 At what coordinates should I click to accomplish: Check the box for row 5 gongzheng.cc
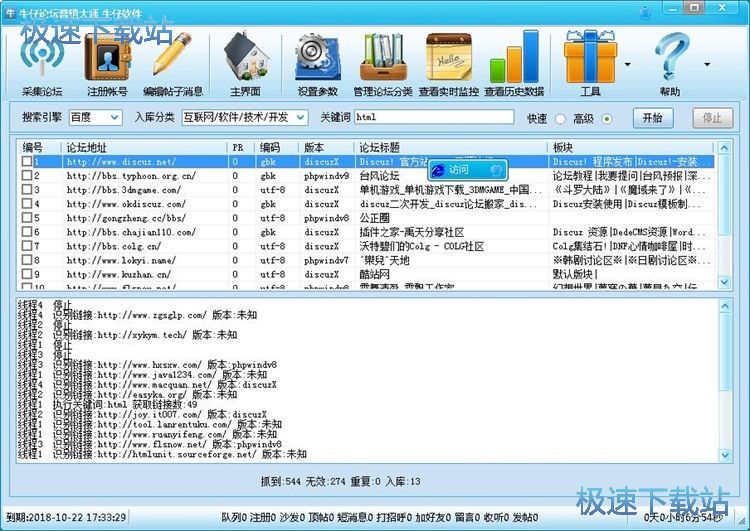[27, 218]
